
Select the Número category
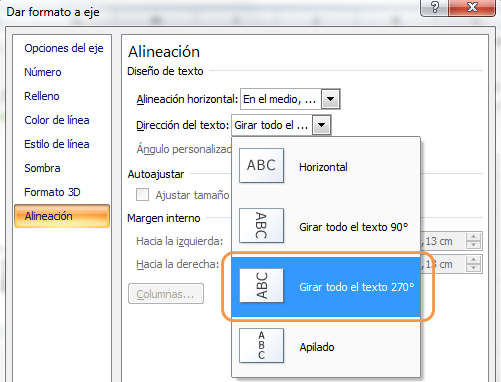coord(43,72)
